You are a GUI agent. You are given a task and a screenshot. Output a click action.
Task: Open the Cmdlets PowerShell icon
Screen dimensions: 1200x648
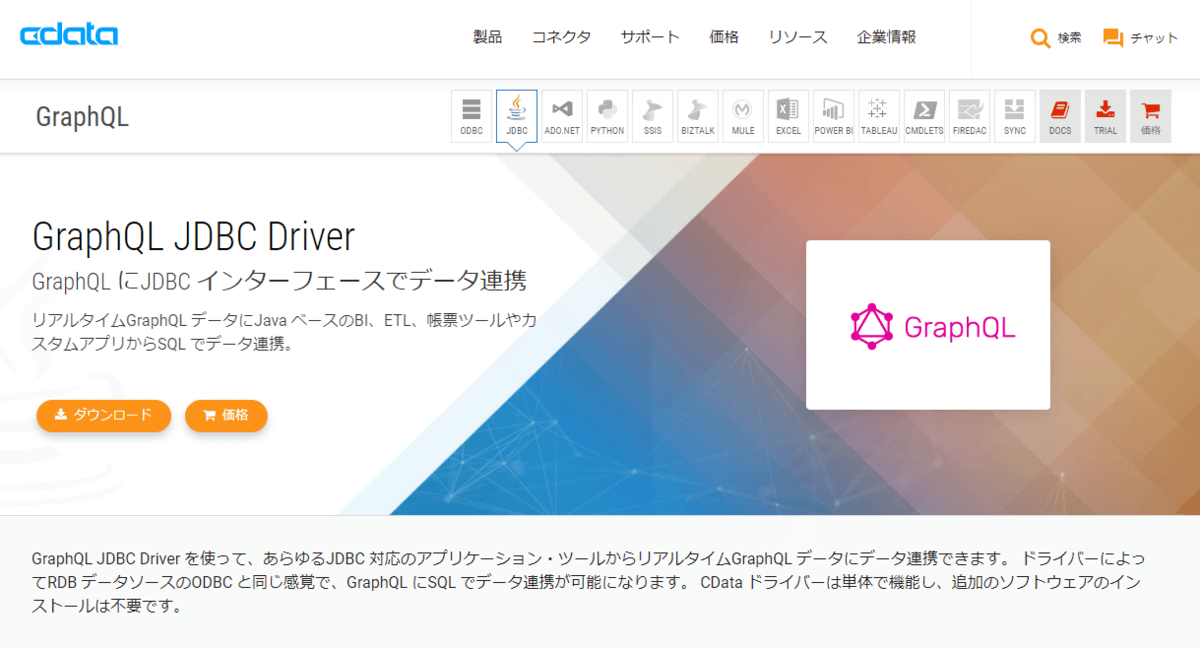924,116
